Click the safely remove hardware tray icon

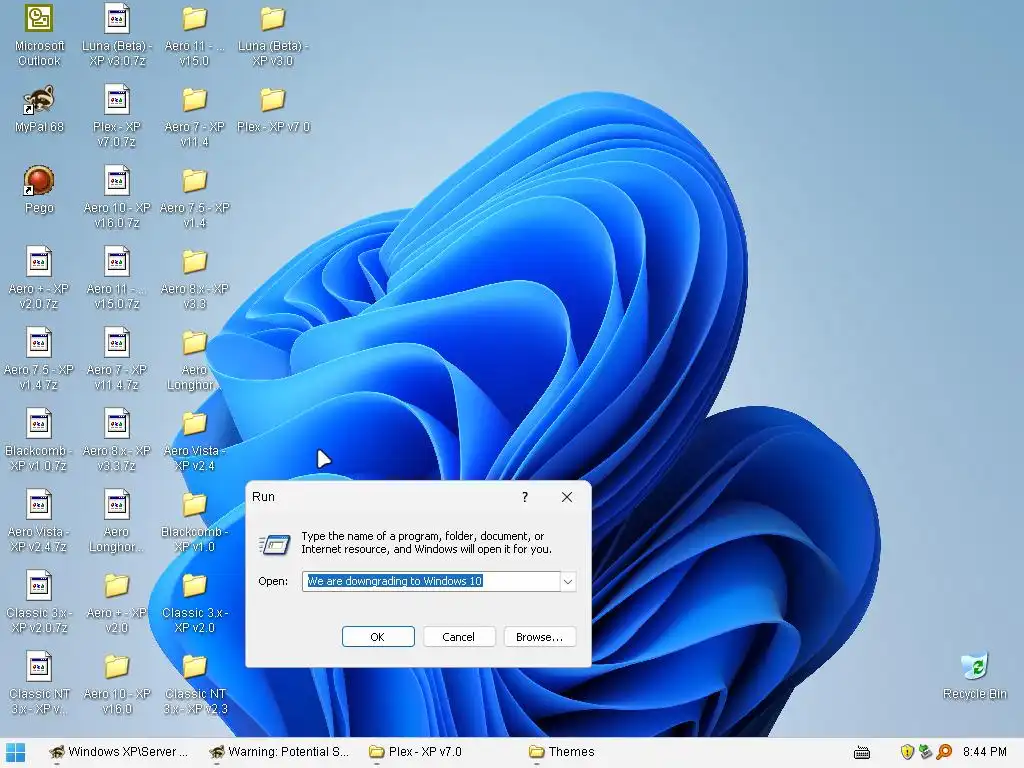point(925,752)
